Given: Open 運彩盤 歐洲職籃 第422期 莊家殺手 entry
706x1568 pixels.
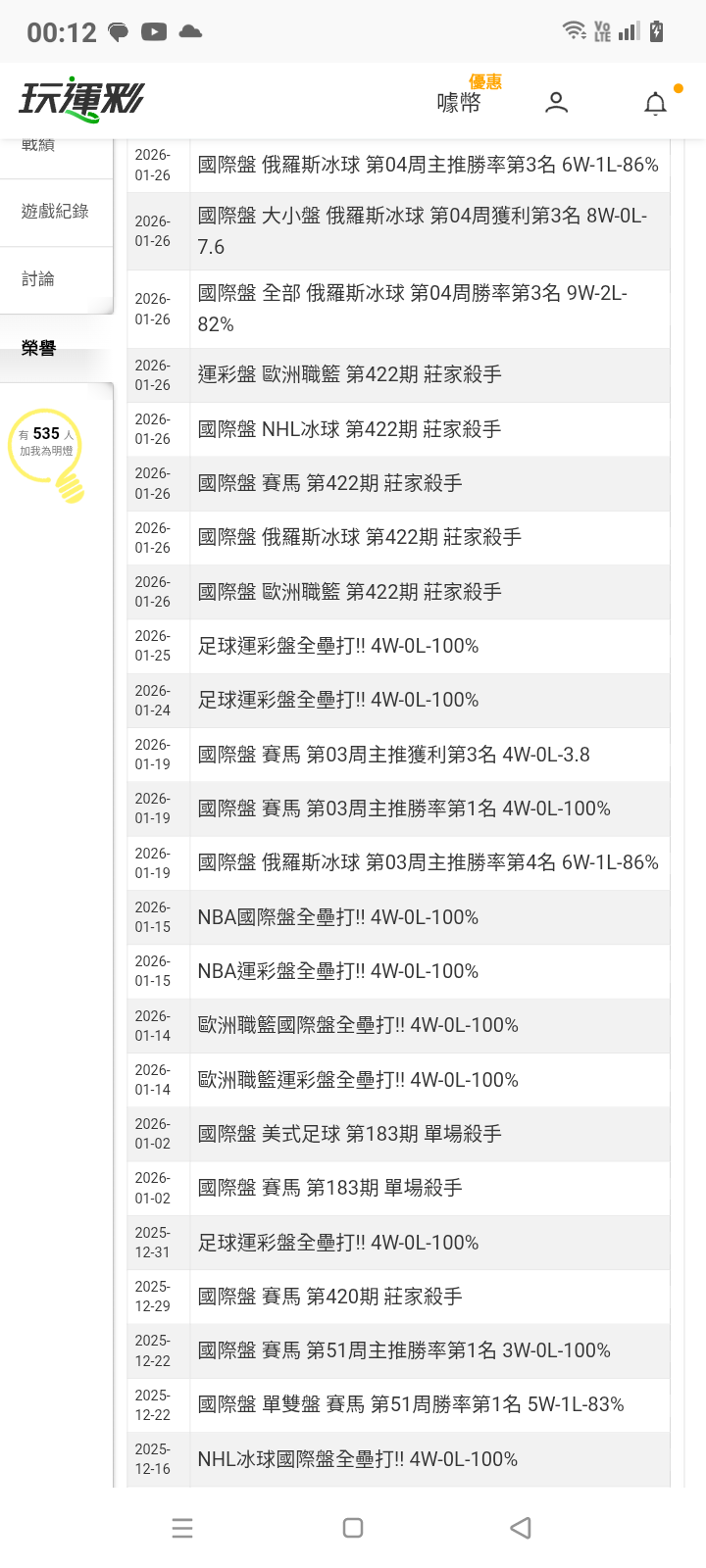Looking at the screenshot, I should tap(349, 374).
